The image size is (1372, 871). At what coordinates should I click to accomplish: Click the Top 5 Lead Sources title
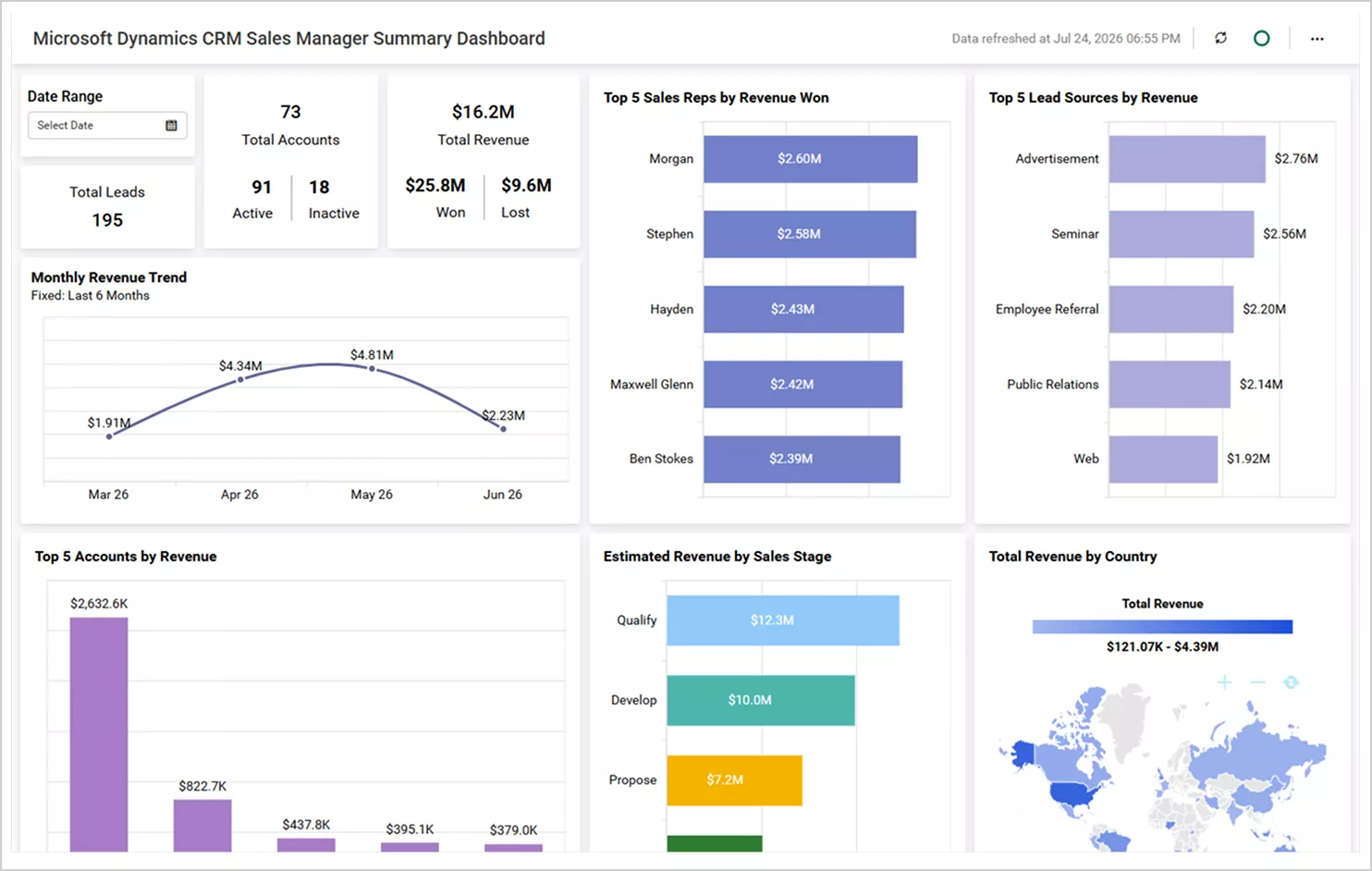point(1093,98)
